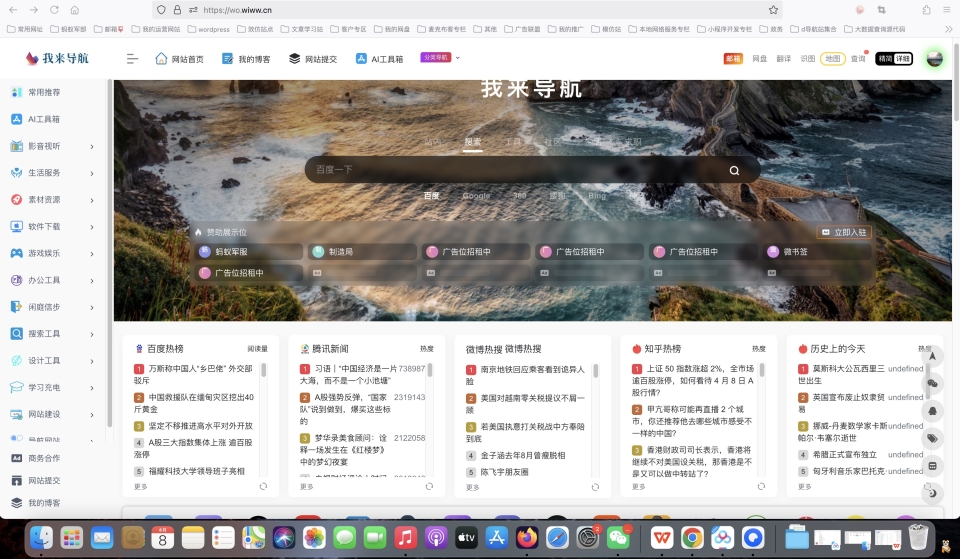
Task: Click the search magnifier icon in search bar
Action: pos(734,170)
